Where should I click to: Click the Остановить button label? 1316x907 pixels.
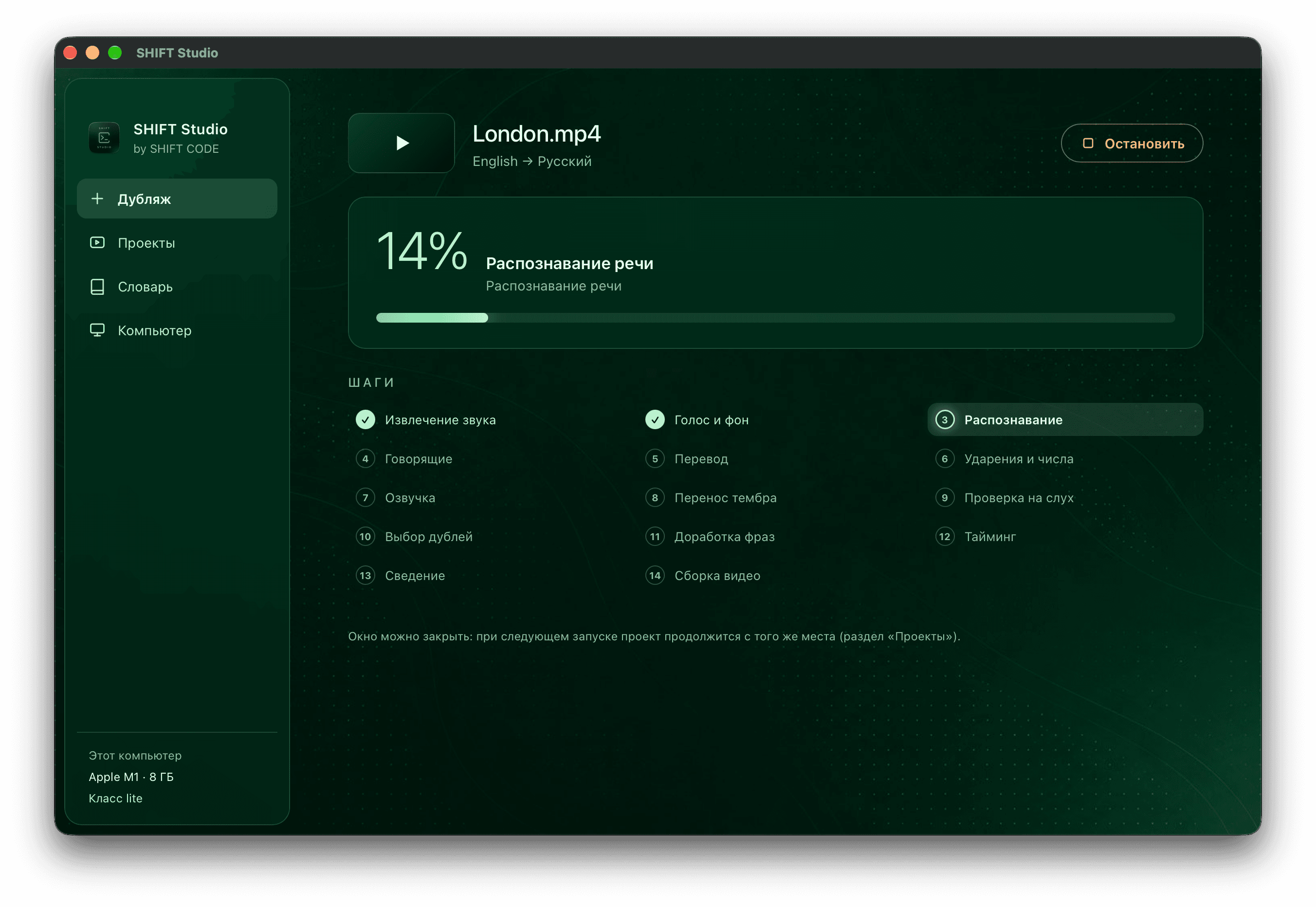[1144, 144]
